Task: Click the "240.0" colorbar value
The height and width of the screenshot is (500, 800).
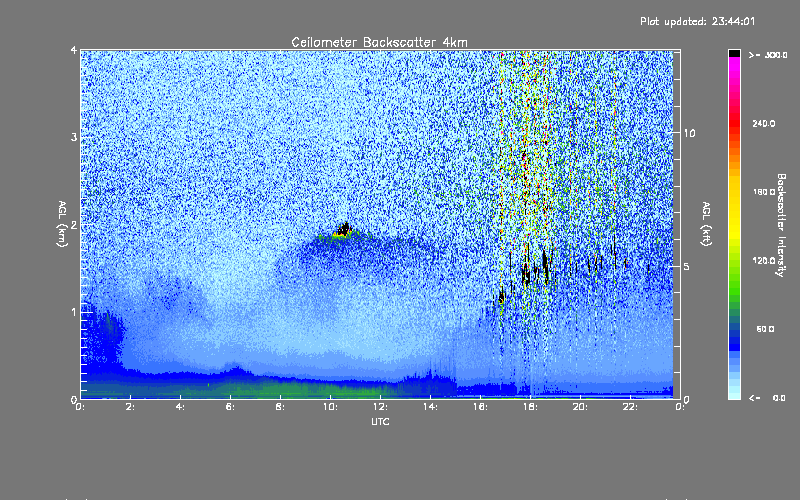Action: 764,123
